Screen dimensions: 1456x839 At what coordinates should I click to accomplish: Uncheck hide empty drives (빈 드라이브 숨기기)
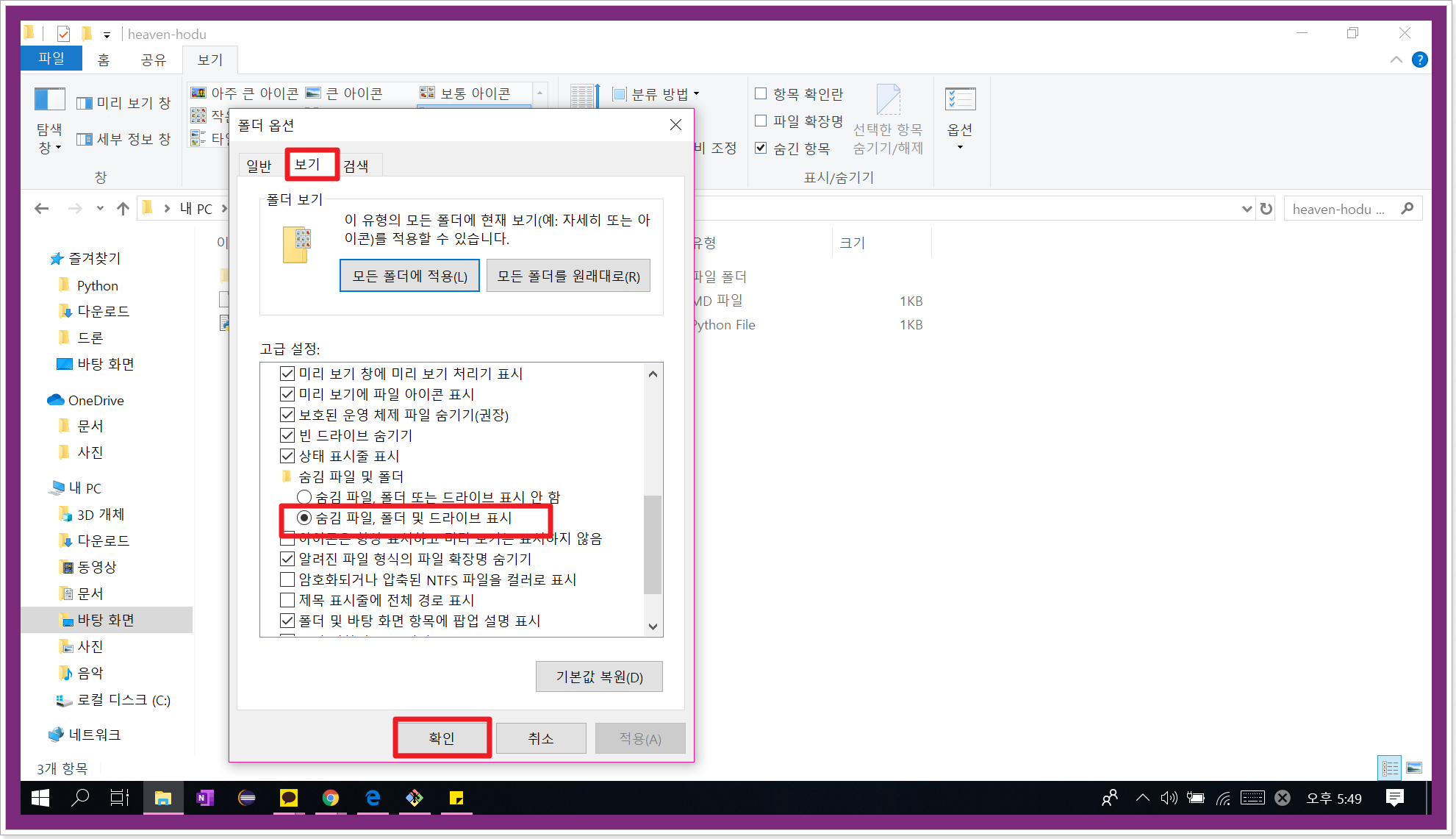(287, 435)
